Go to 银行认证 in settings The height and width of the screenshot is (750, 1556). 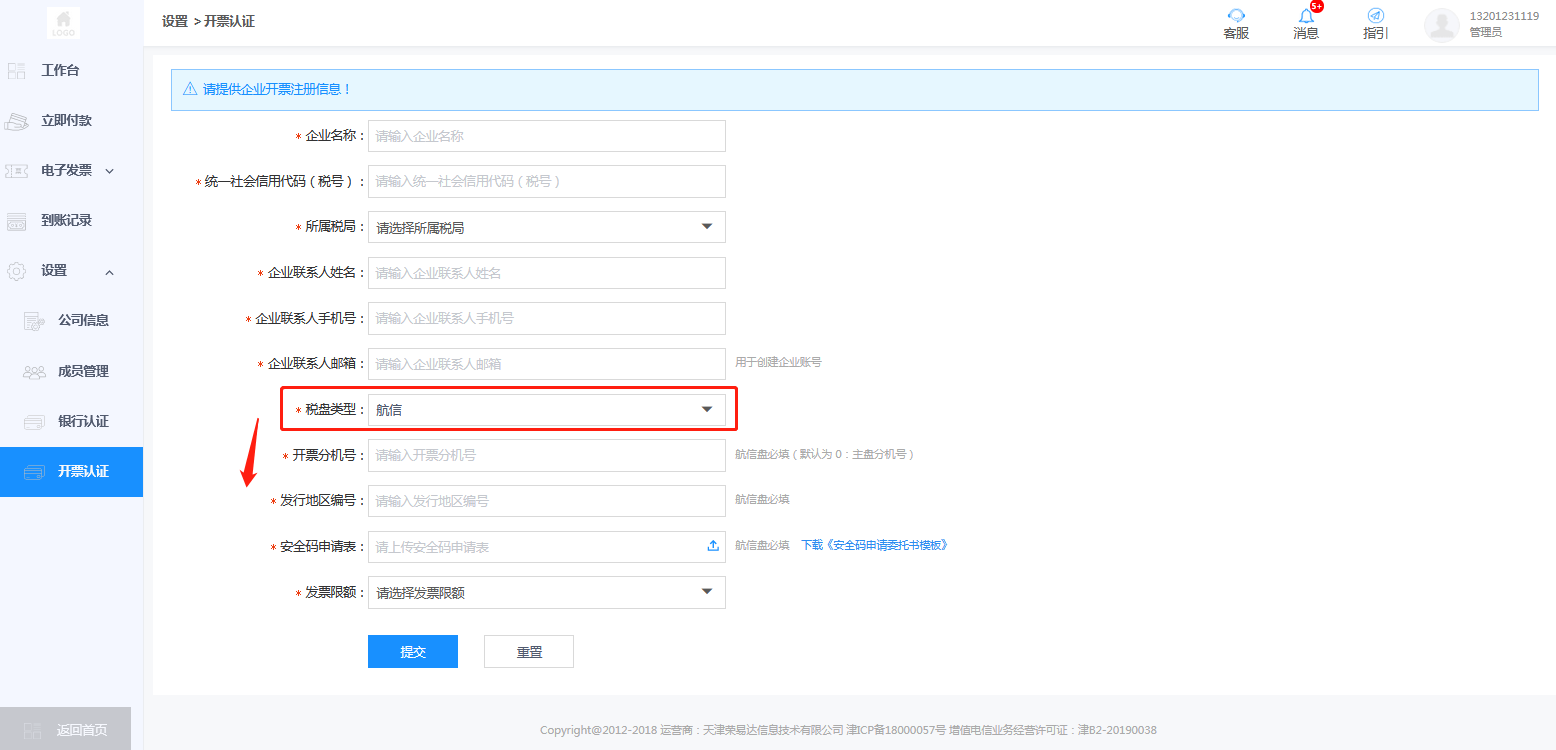pos(83,422)
